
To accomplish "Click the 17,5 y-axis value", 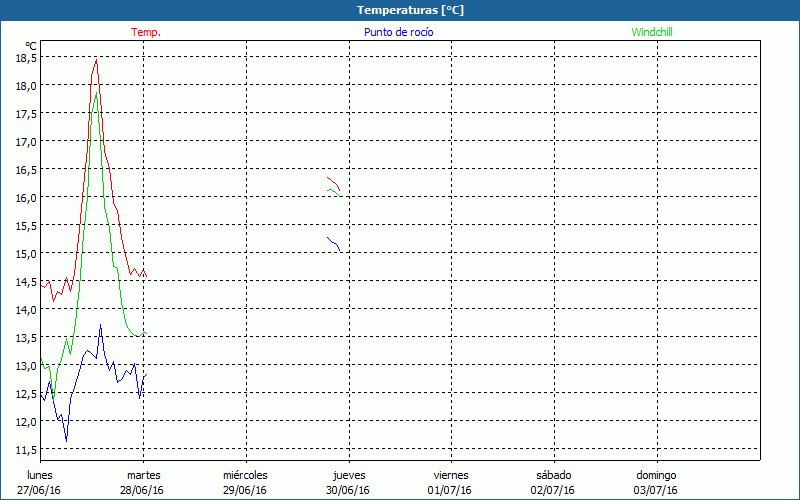I will point(26,114).
